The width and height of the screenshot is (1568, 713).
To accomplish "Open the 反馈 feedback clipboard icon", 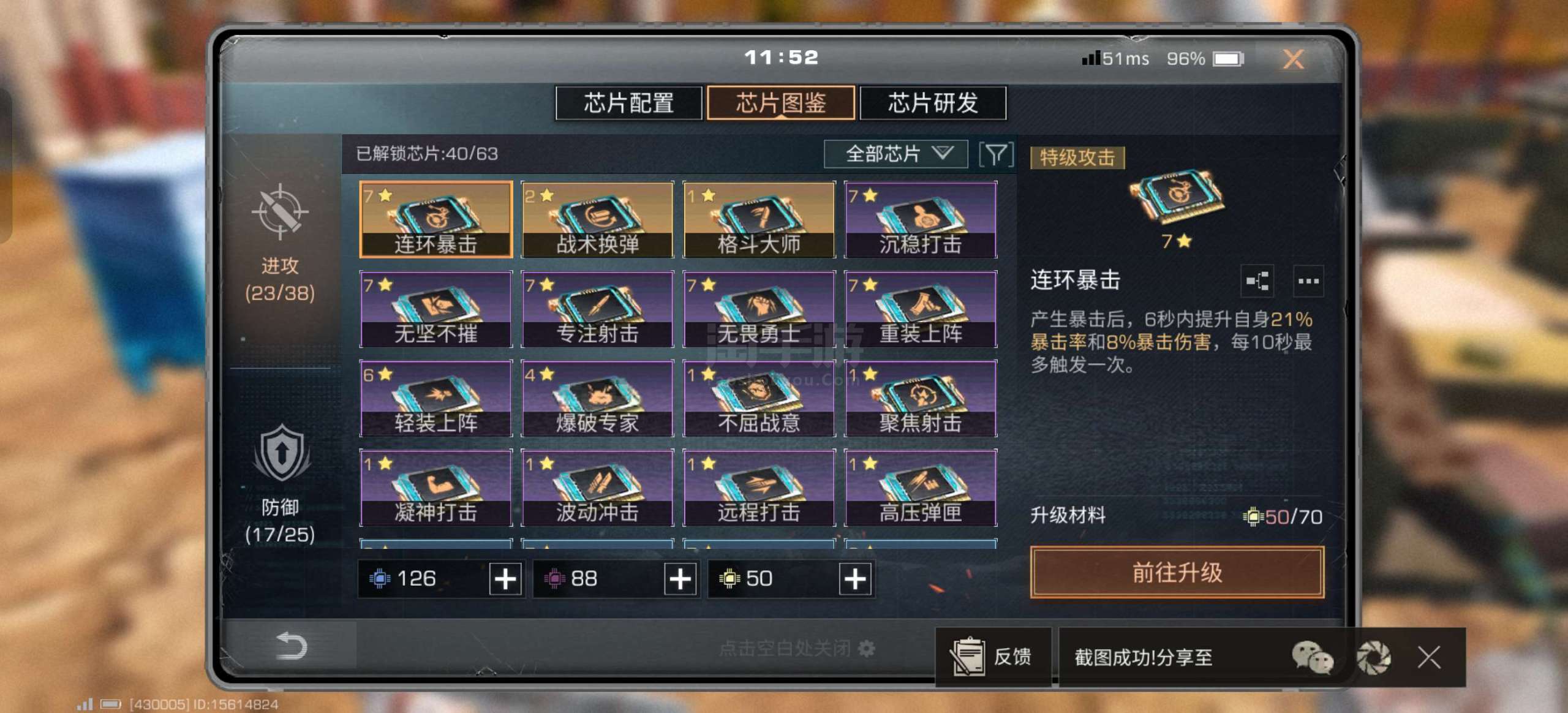I will point(968,656).
